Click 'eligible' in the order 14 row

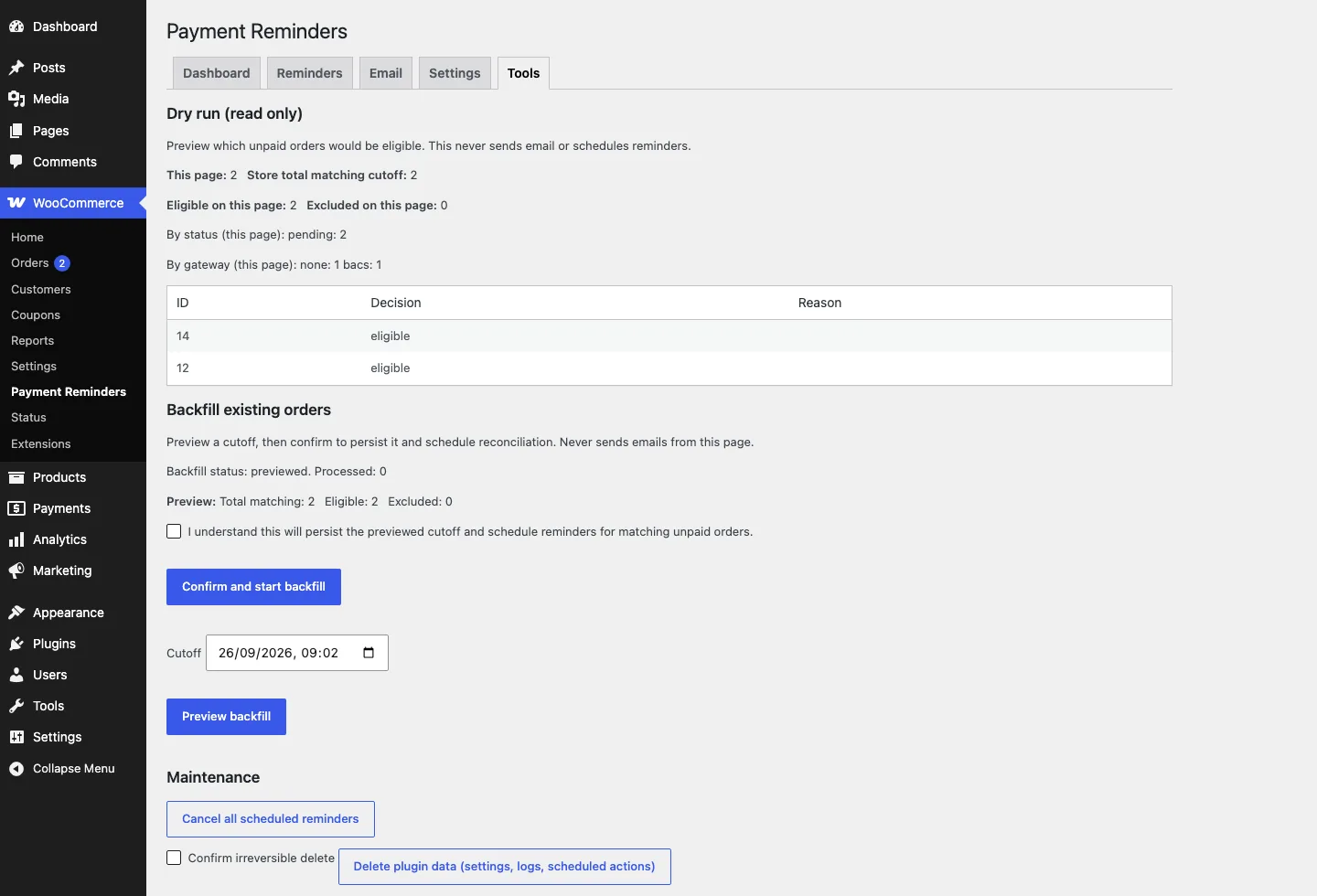(391, 336)
